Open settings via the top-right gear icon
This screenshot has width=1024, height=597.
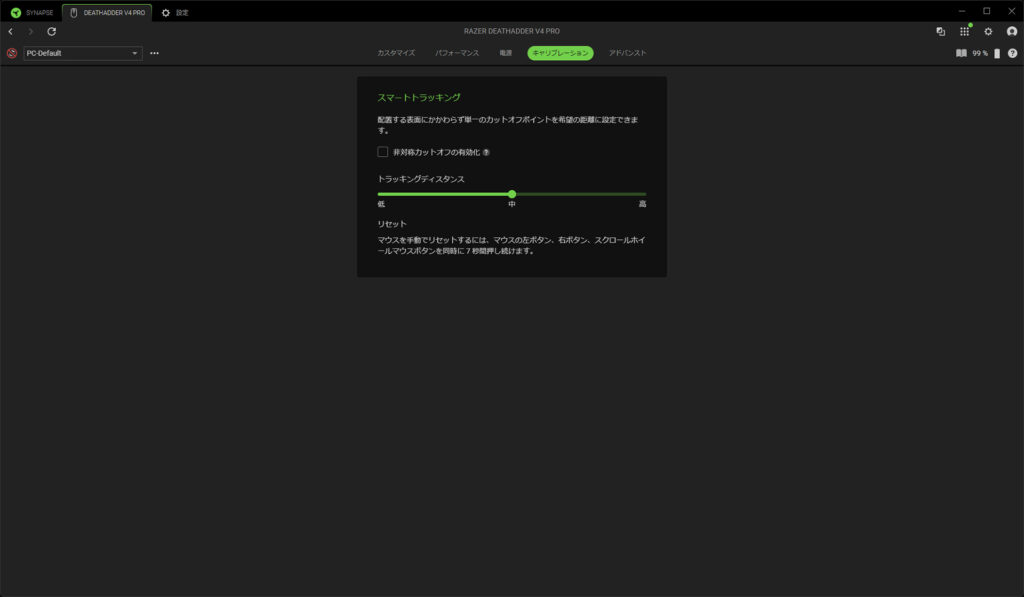point(988,32)
